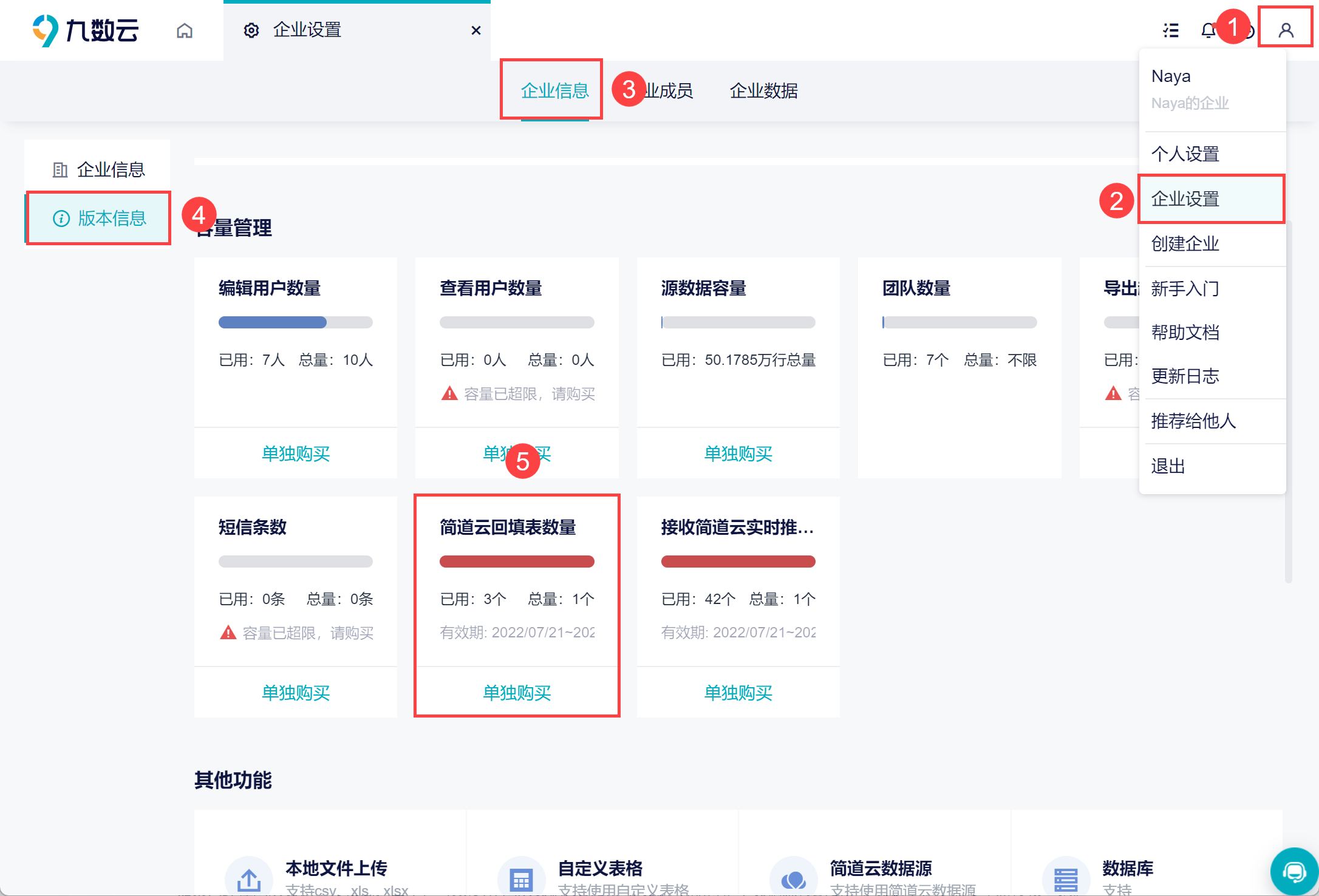This screenshot has height=896, width=1319.
Task: Switch to the 企业数据 tab
Action: pos(763,91)
